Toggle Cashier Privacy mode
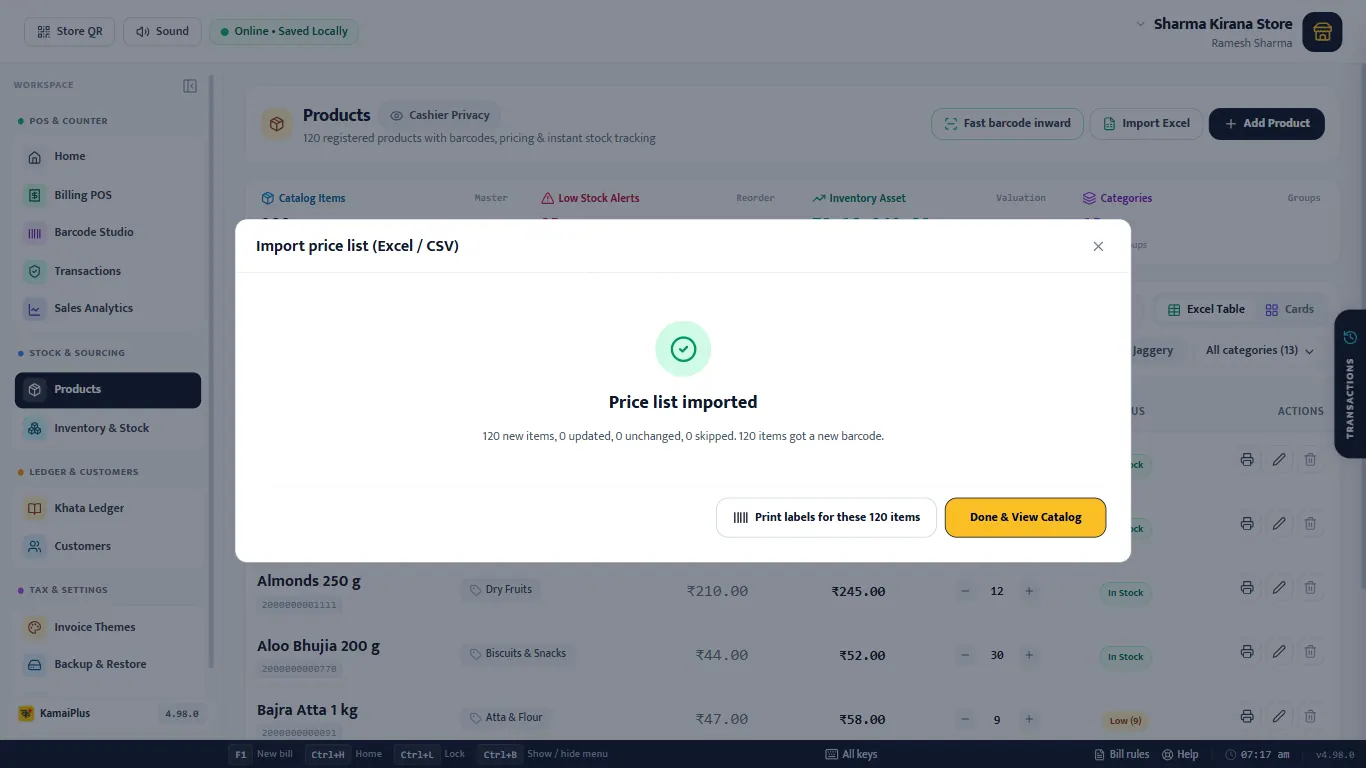Screen dimensions: 1366x768 point(440,115)
